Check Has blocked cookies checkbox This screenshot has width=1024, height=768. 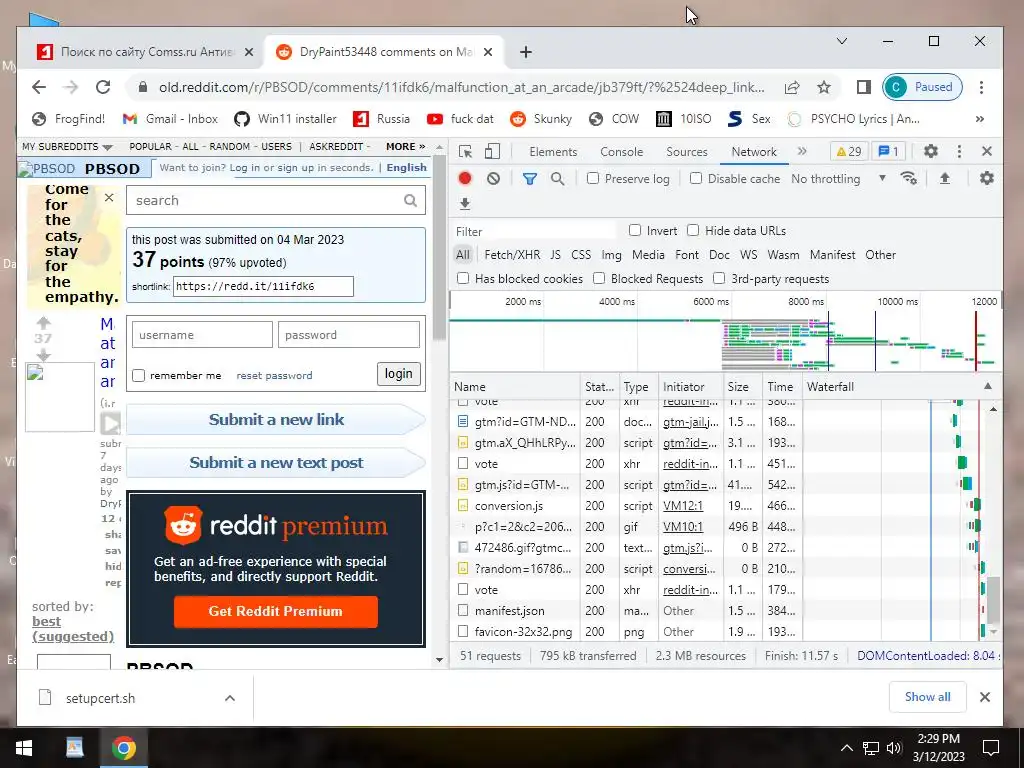(463, 278)
